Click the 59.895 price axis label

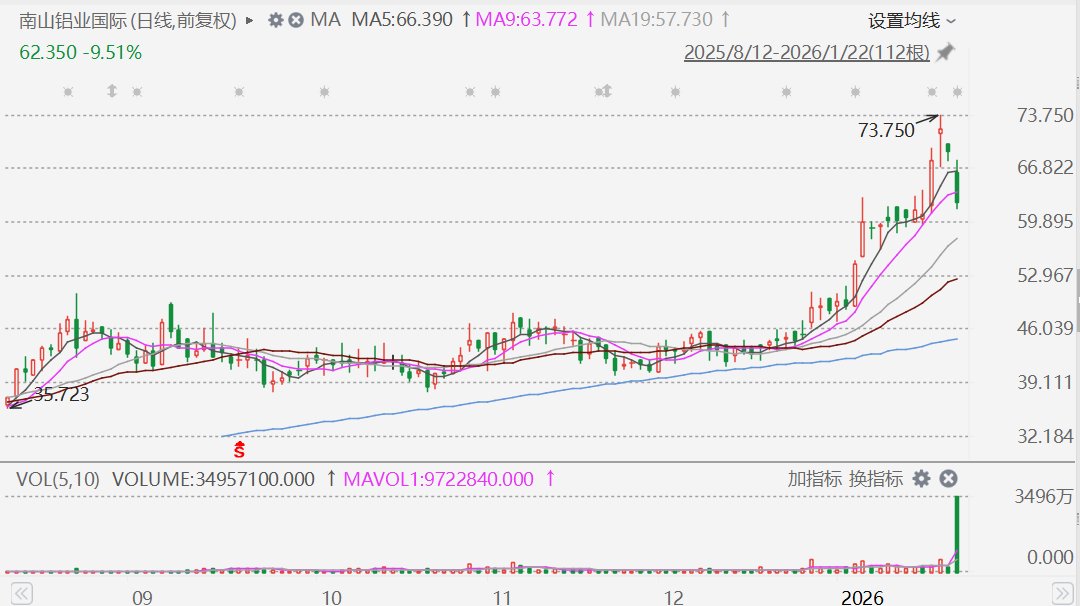1045,221
